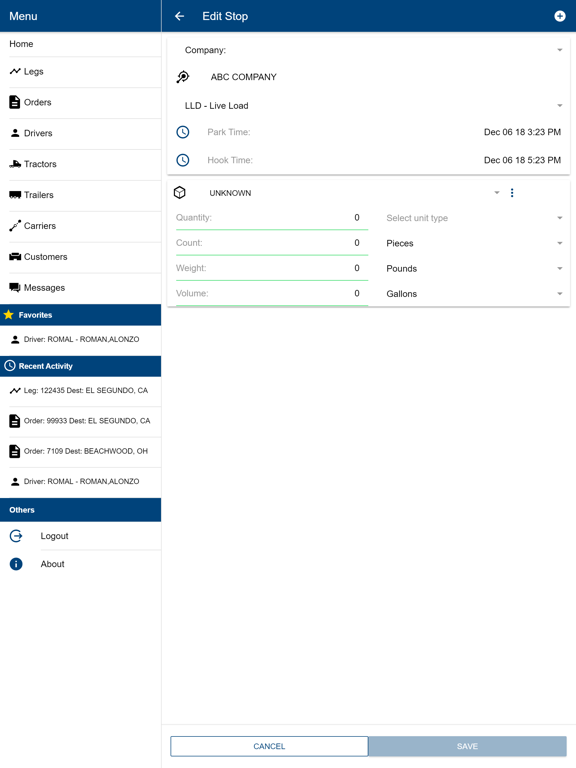Open Customers from the menu
Viewport: 576px width, 768px height.
[80, 257]
